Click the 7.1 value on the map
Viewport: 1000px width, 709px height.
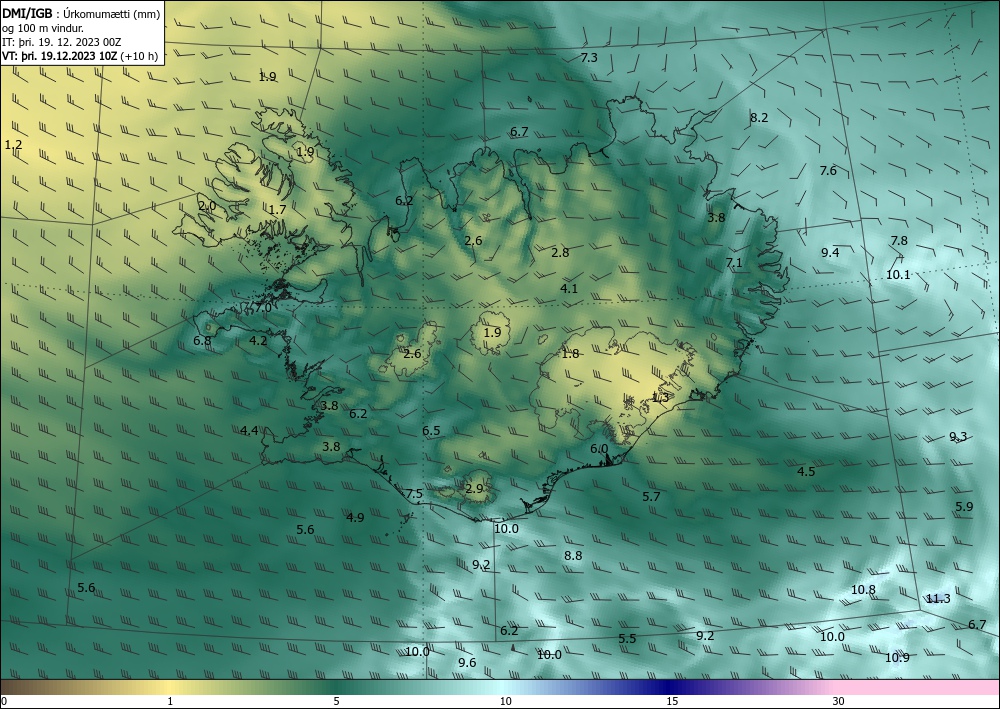pyautogui.click(x=734, y=263)
